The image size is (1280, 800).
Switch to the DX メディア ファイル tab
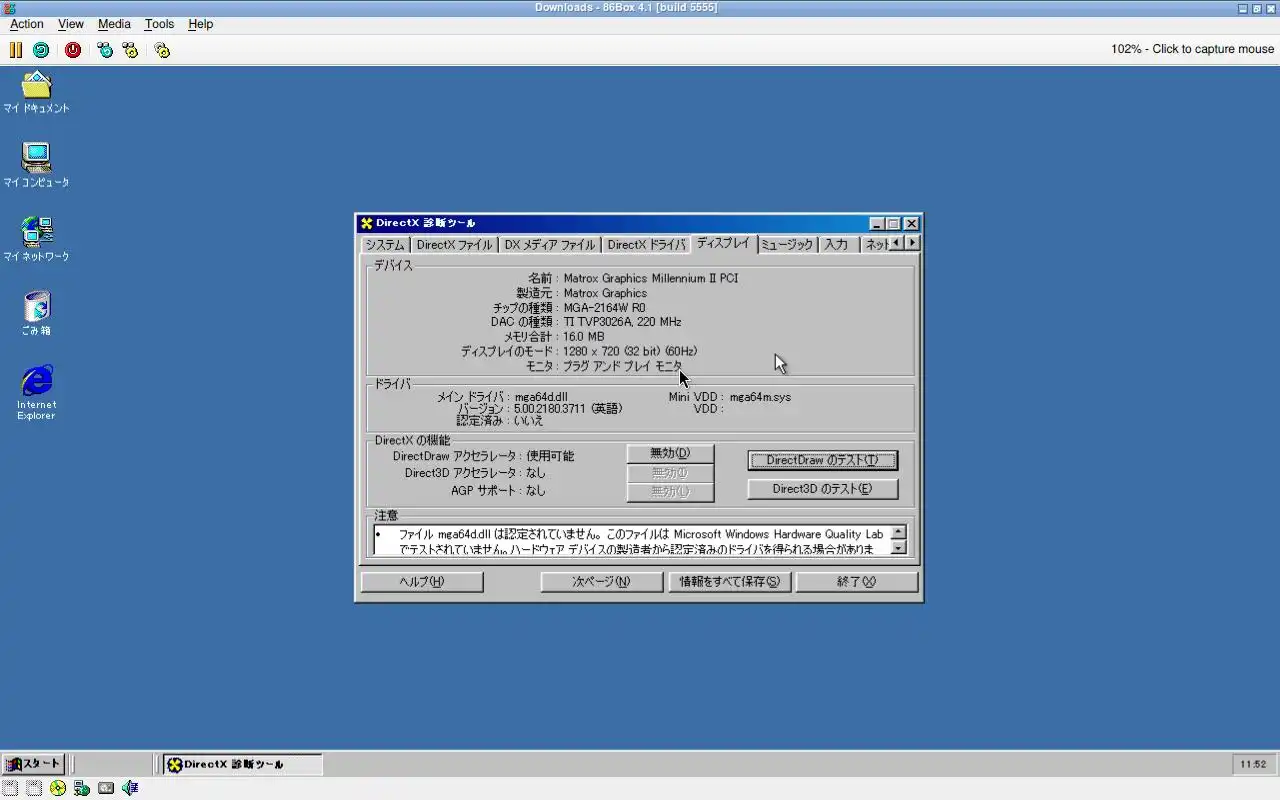click(549, 245)
